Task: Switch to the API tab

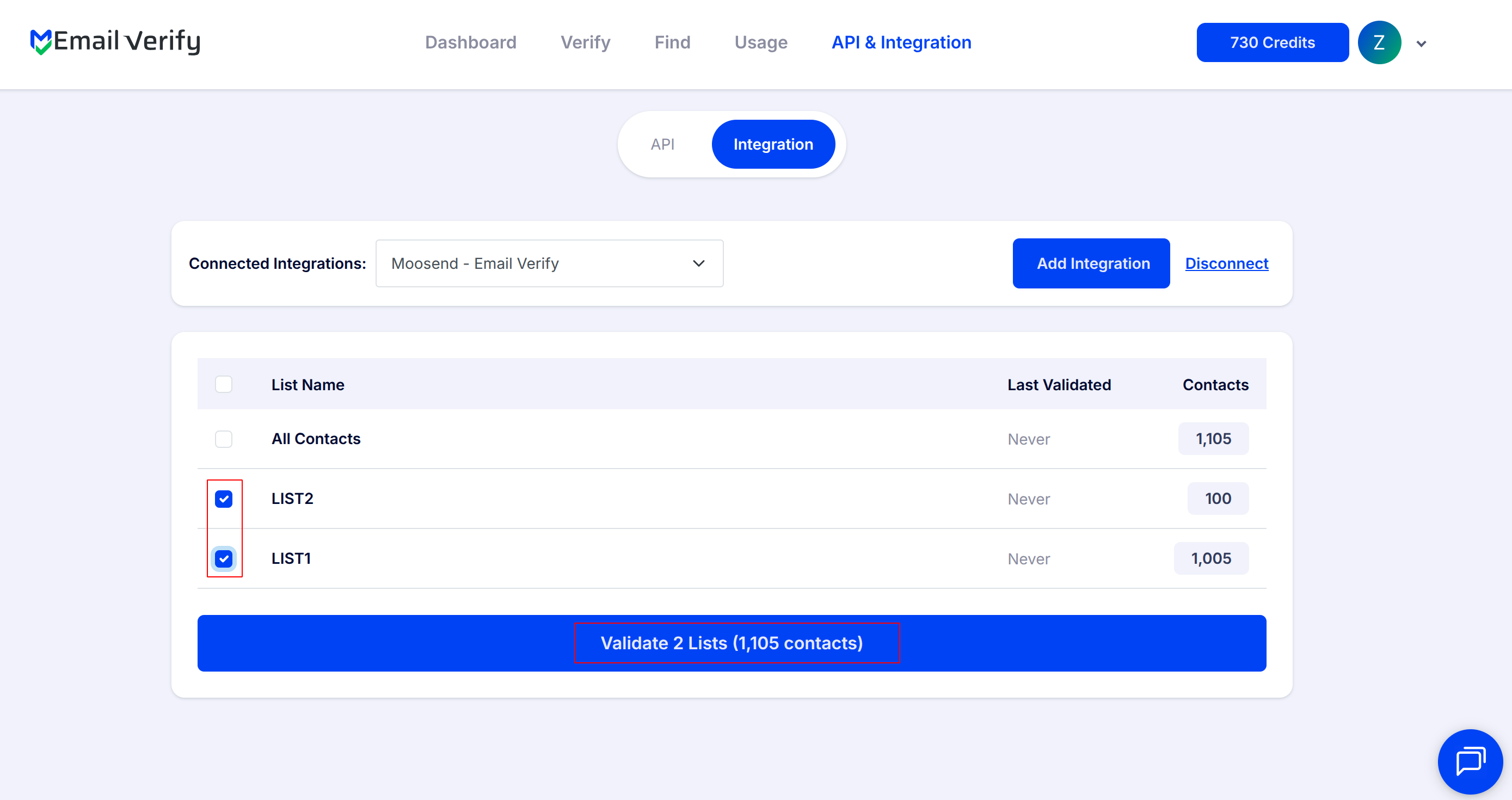Action: click(x=662, y=144)
